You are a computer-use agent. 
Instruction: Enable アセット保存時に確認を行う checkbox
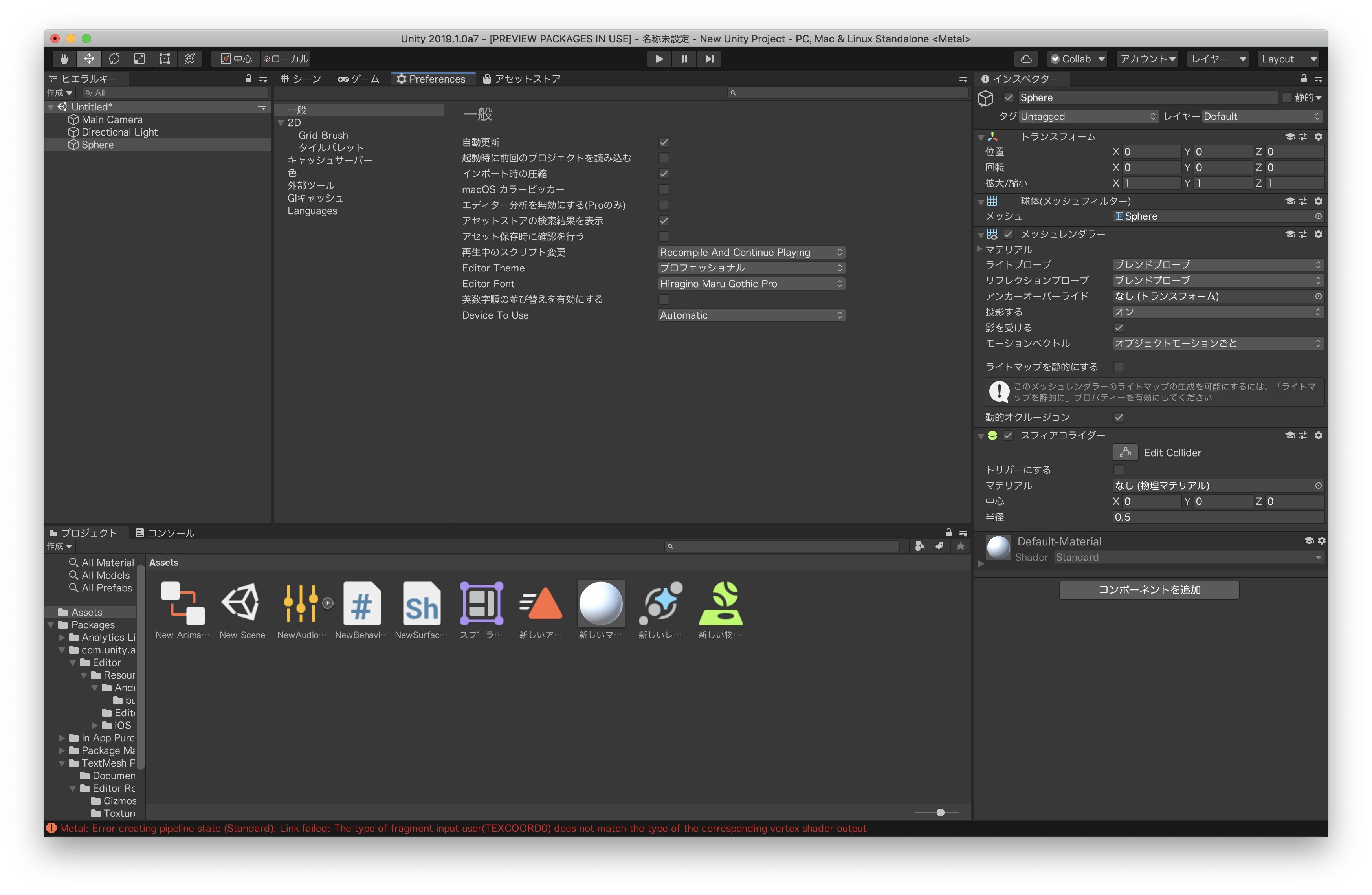664,237
